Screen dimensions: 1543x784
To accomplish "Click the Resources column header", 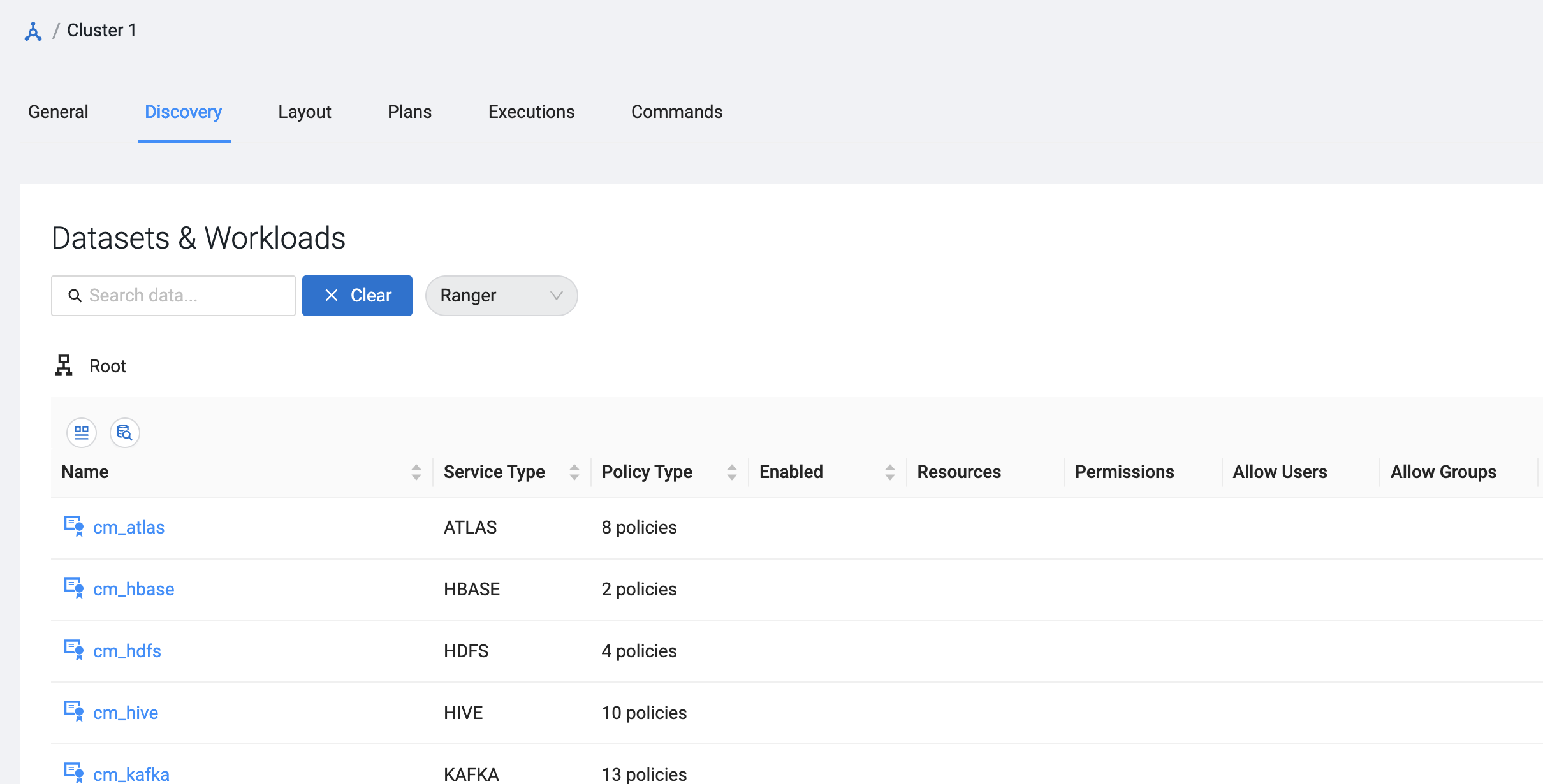I will point(959,472).
